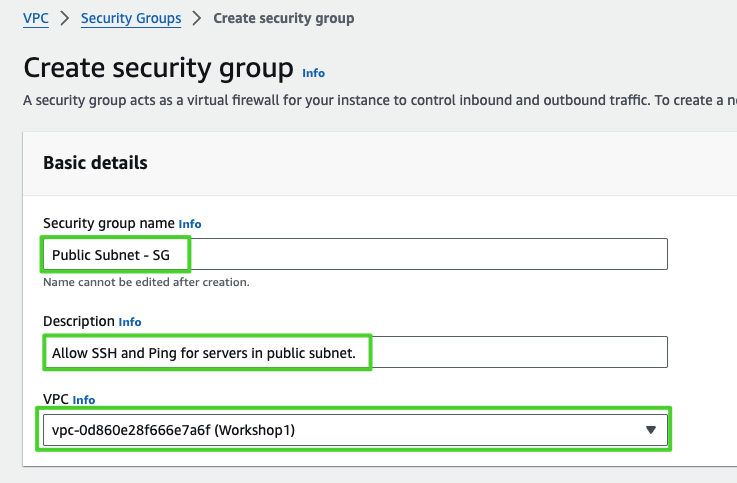737x483 pixels.
Task: Click the Description field label
Action: (78, 321)
